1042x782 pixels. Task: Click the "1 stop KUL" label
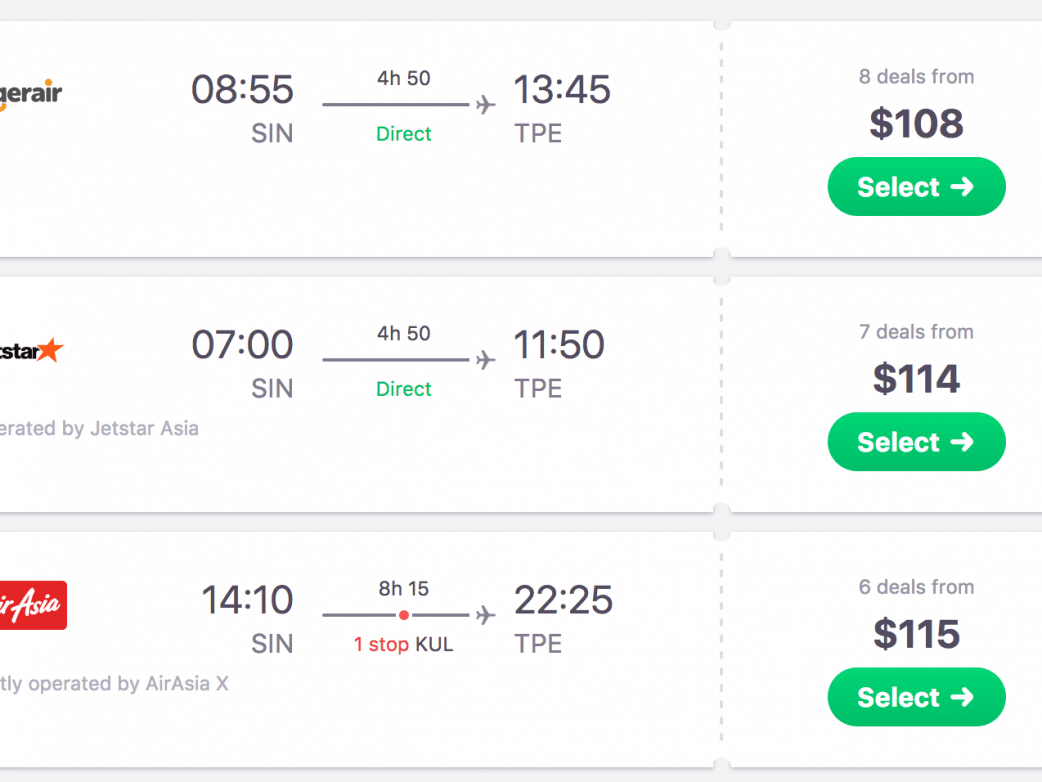click(404, 645)
